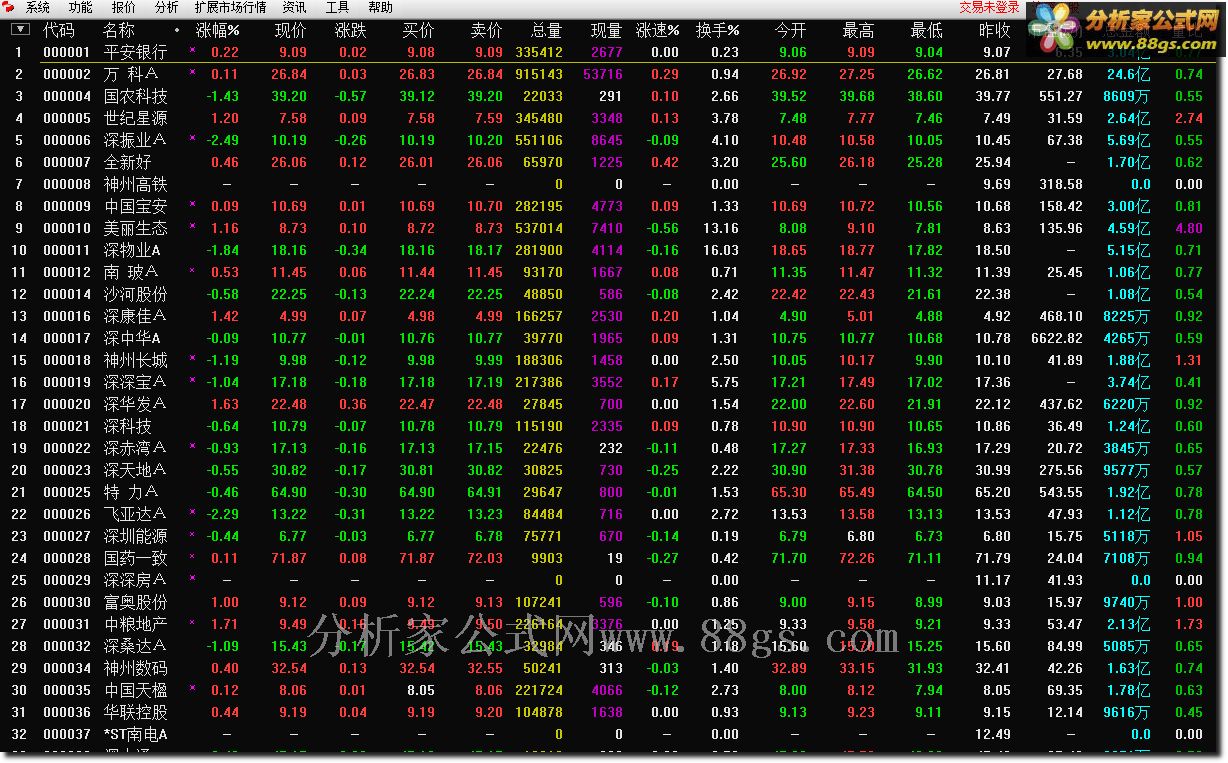The height and width of the screenshot is (763, 1228).
Task: Select the 国农科技 stock name
Action: pyautogui.click(x=135, y=96)
